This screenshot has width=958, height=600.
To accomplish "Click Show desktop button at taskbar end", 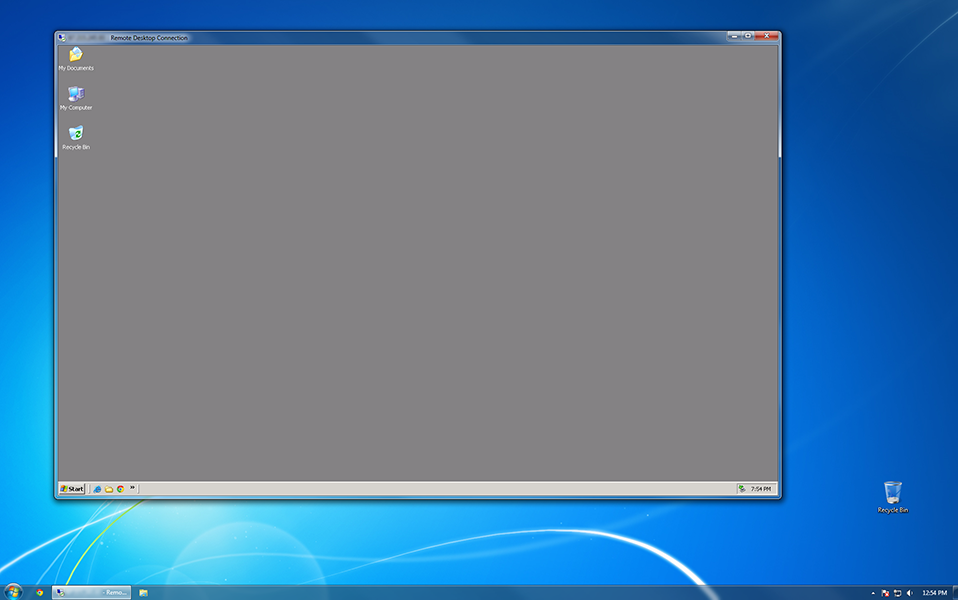I will coord(955,593).
